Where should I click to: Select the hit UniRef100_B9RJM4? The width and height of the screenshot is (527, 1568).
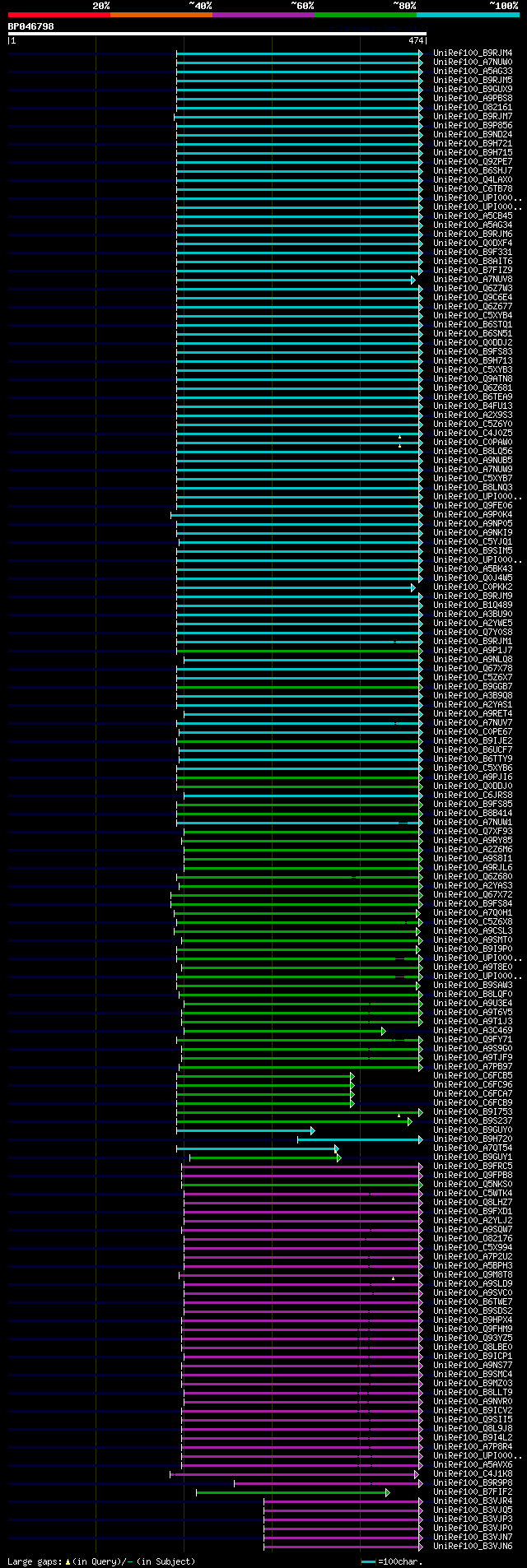pyautogui.click(x=473, y=53)
